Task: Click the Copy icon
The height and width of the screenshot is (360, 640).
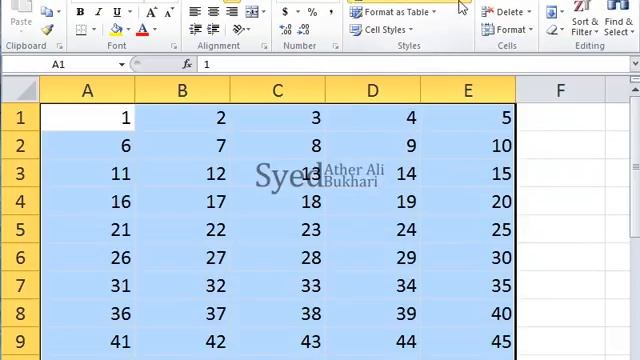Action: 47,12
